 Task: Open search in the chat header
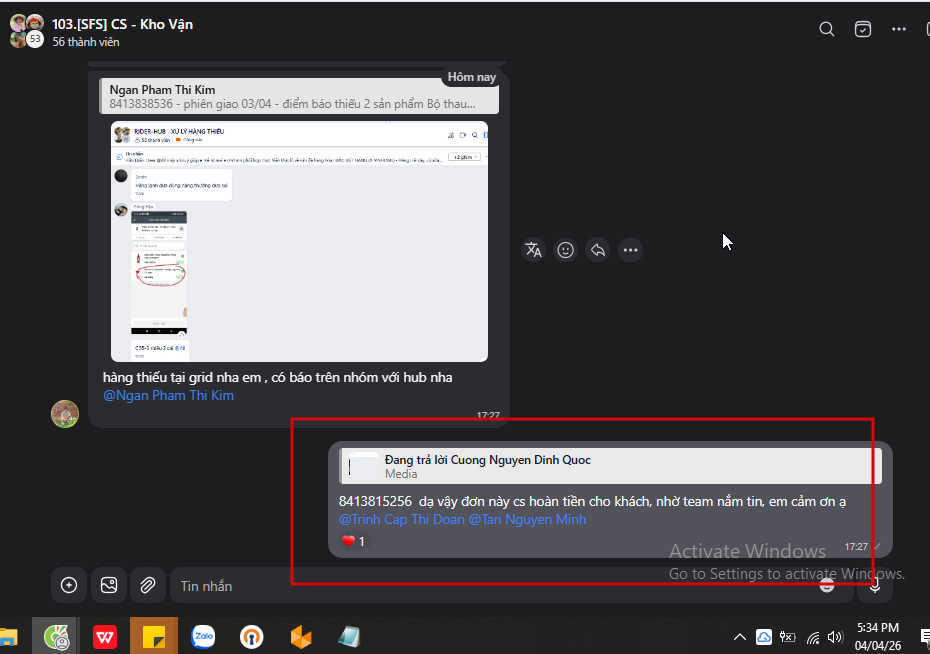coord(827,29)
